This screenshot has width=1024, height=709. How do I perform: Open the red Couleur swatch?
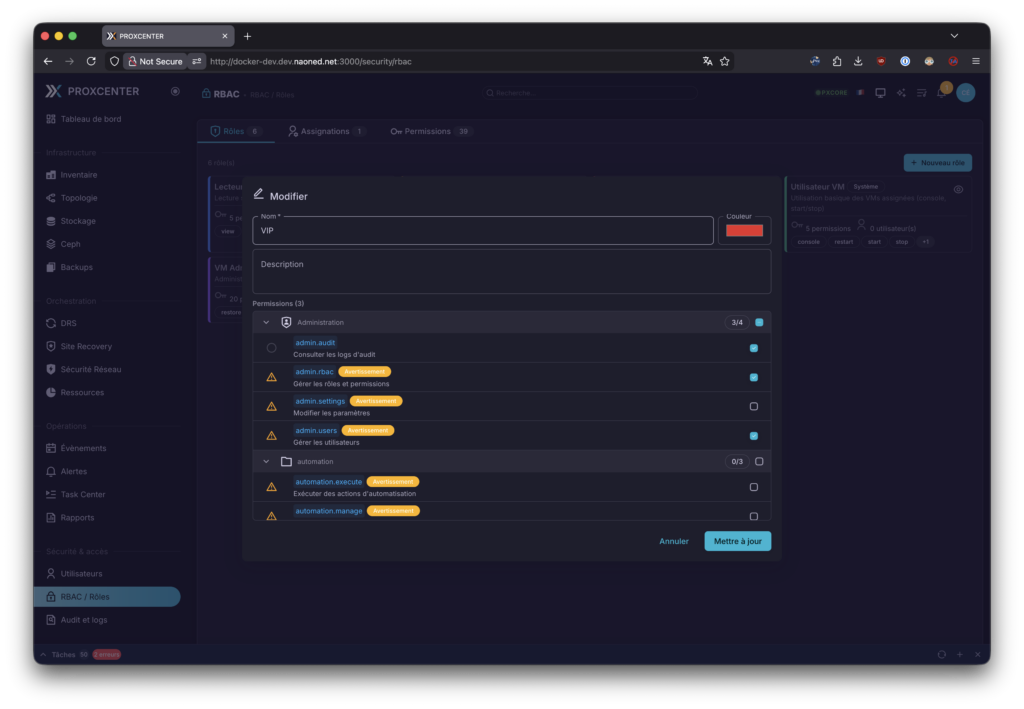pos(744,231)
